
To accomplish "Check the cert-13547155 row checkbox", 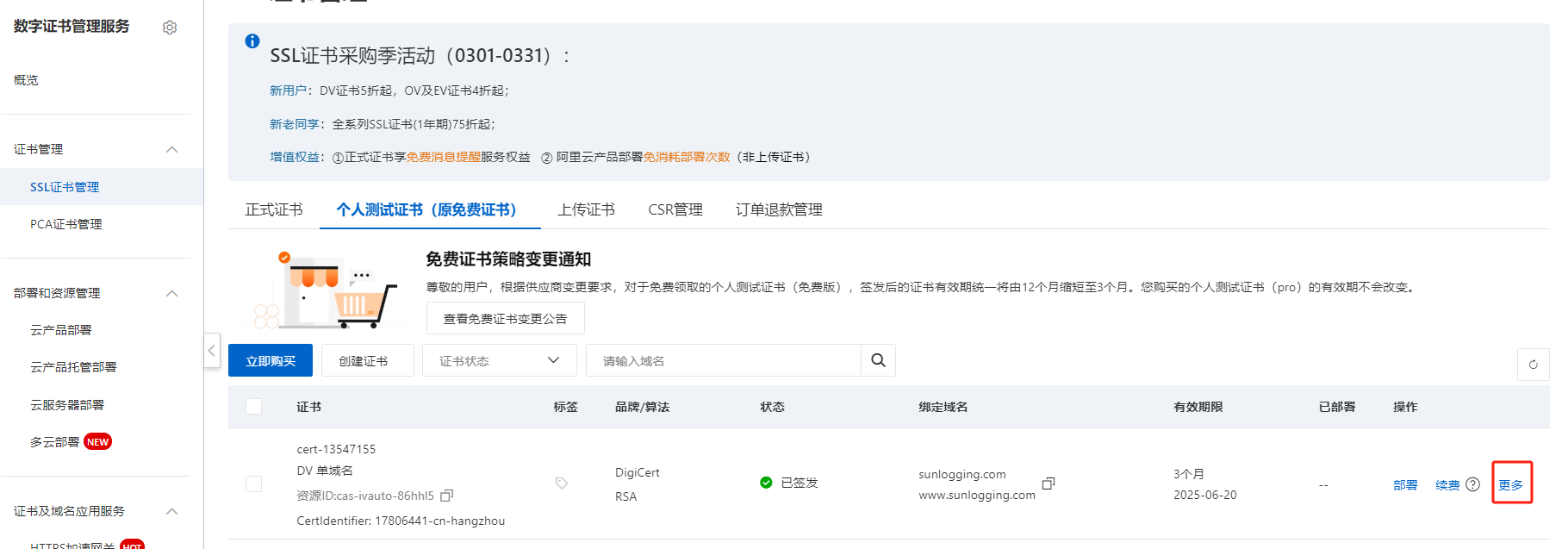I will coord(254,484).
